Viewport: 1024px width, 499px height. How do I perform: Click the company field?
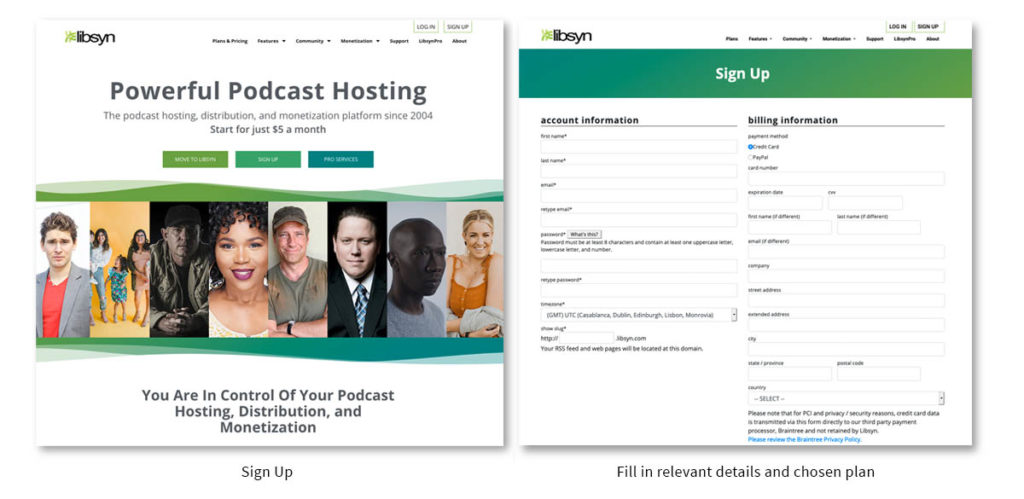tap(846, 276)
